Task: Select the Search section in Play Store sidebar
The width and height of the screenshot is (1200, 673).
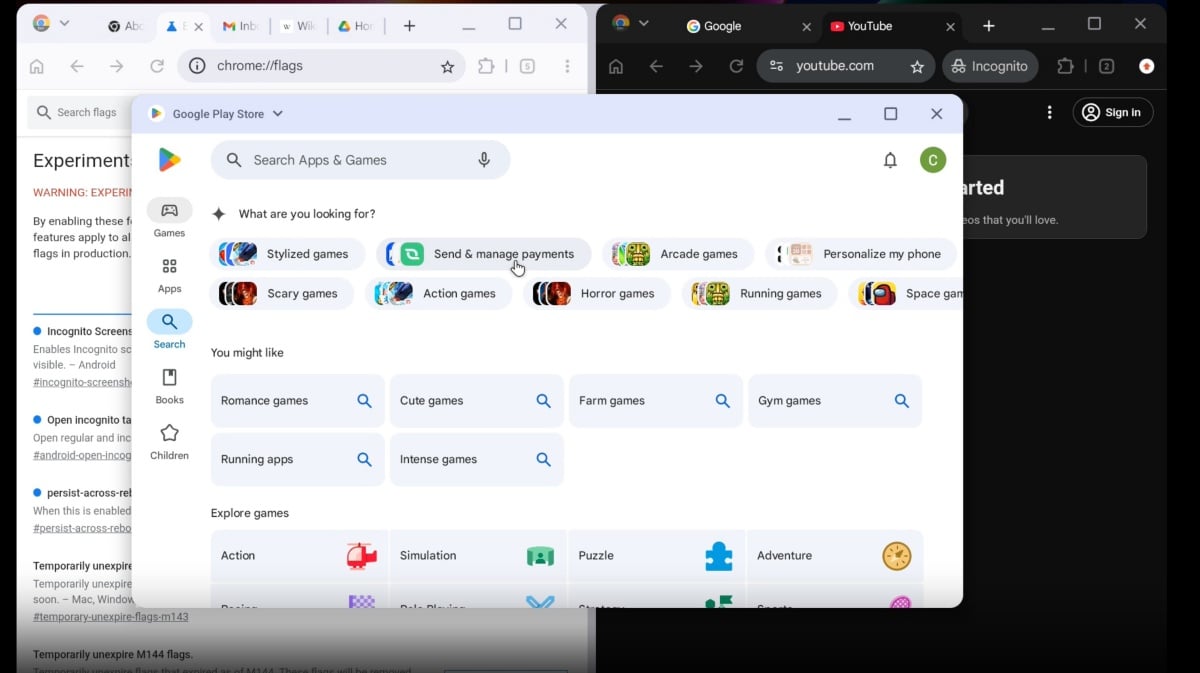Action: tap(169, 328)
